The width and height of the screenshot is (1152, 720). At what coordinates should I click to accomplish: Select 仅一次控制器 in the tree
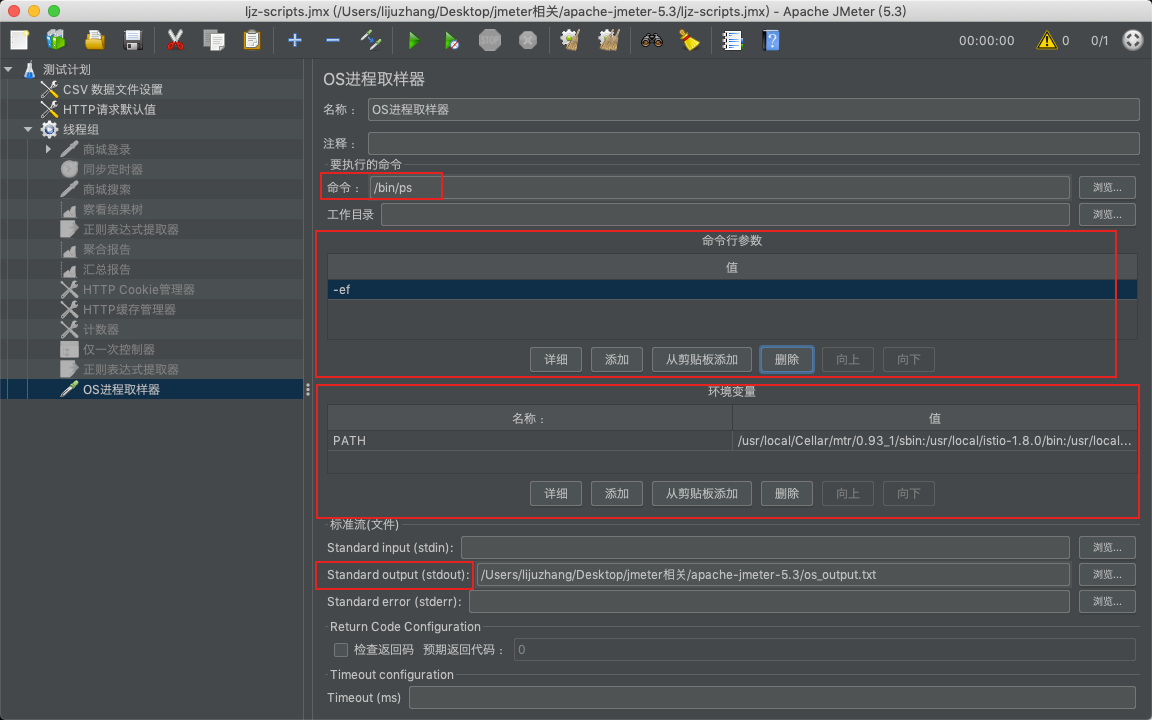[118, 350]
